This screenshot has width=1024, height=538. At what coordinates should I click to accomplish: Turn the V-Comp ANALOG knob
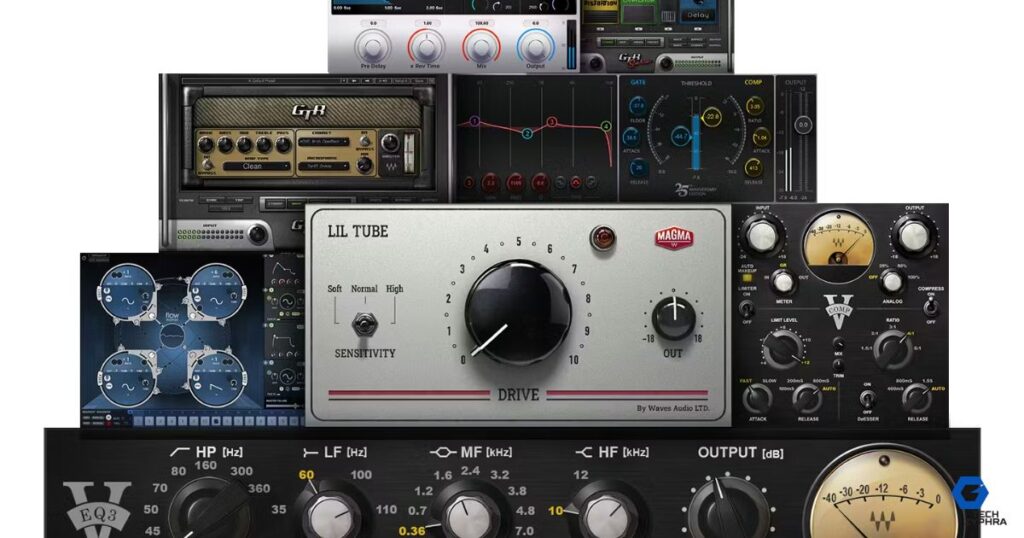click(891, 282)
